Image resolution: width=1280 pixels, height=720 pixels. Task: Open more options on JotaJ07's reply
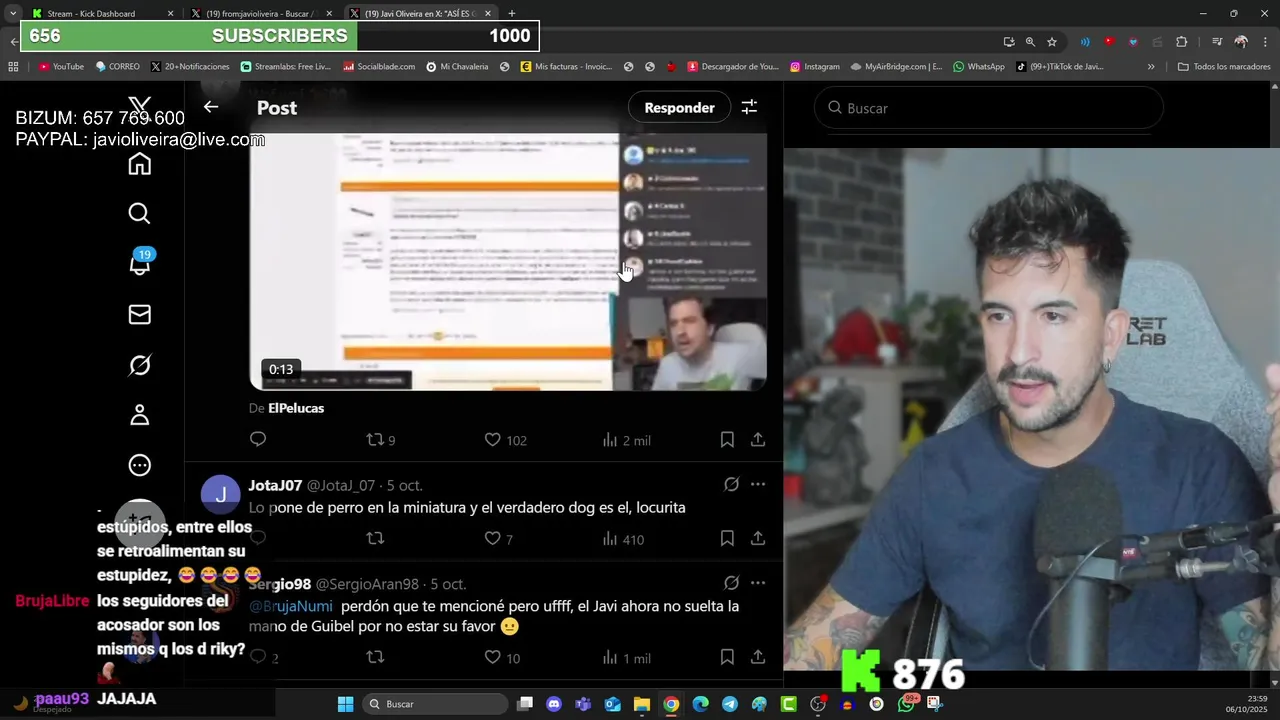758,484
